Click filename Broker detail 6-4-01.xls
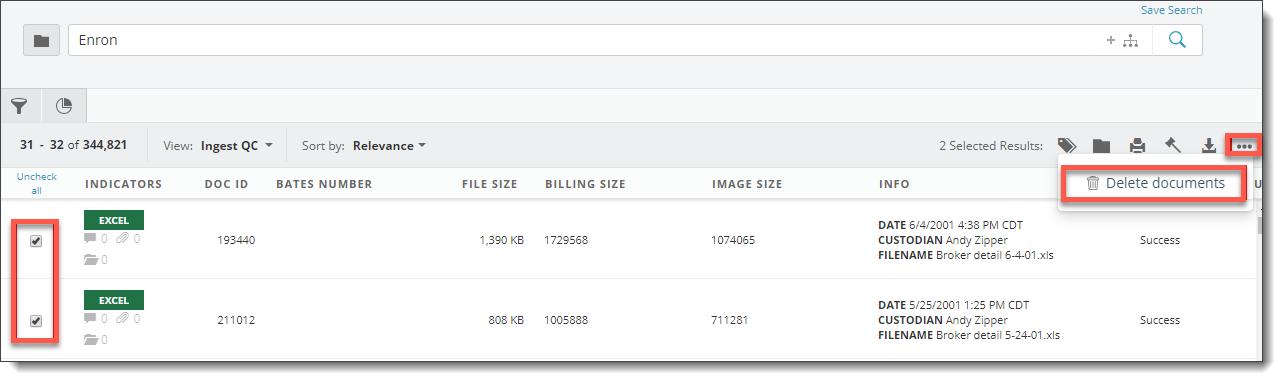This screenshot has width=1283, height=382. (x=995, y=255)
